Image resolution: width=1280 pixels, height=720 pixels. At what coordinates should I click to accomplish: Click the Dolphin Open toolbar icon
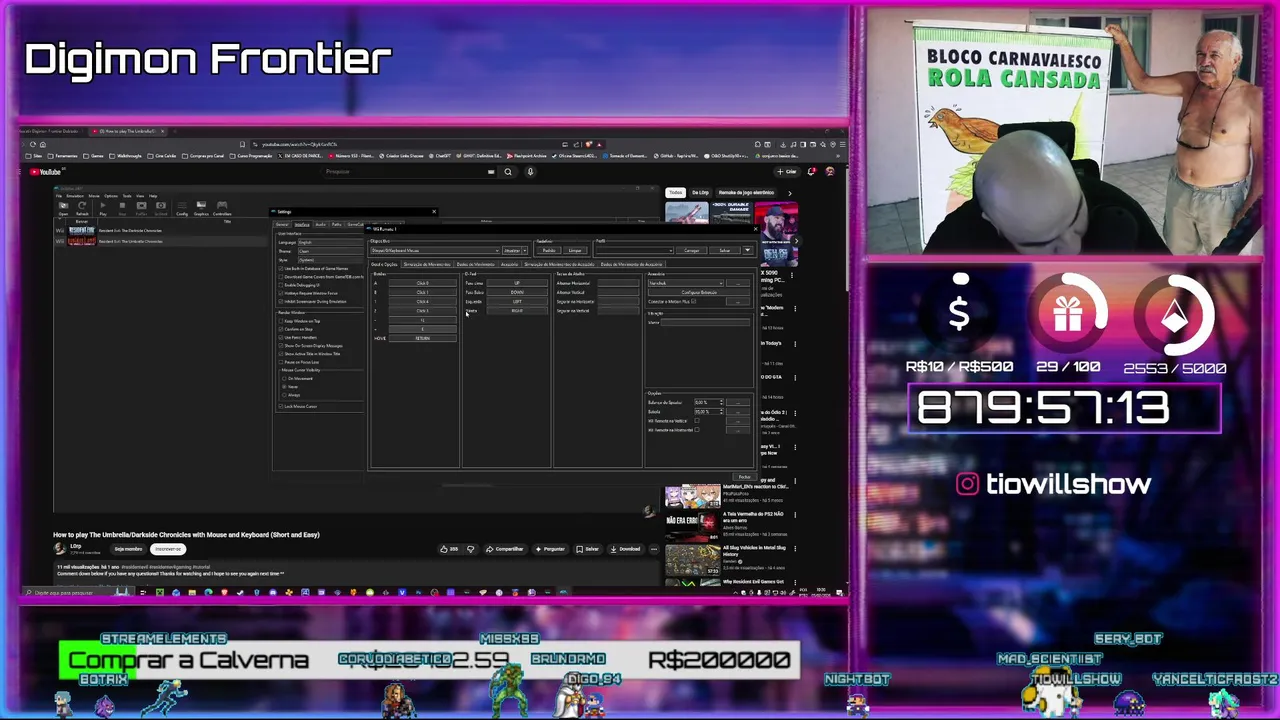[x=64, y=208]
